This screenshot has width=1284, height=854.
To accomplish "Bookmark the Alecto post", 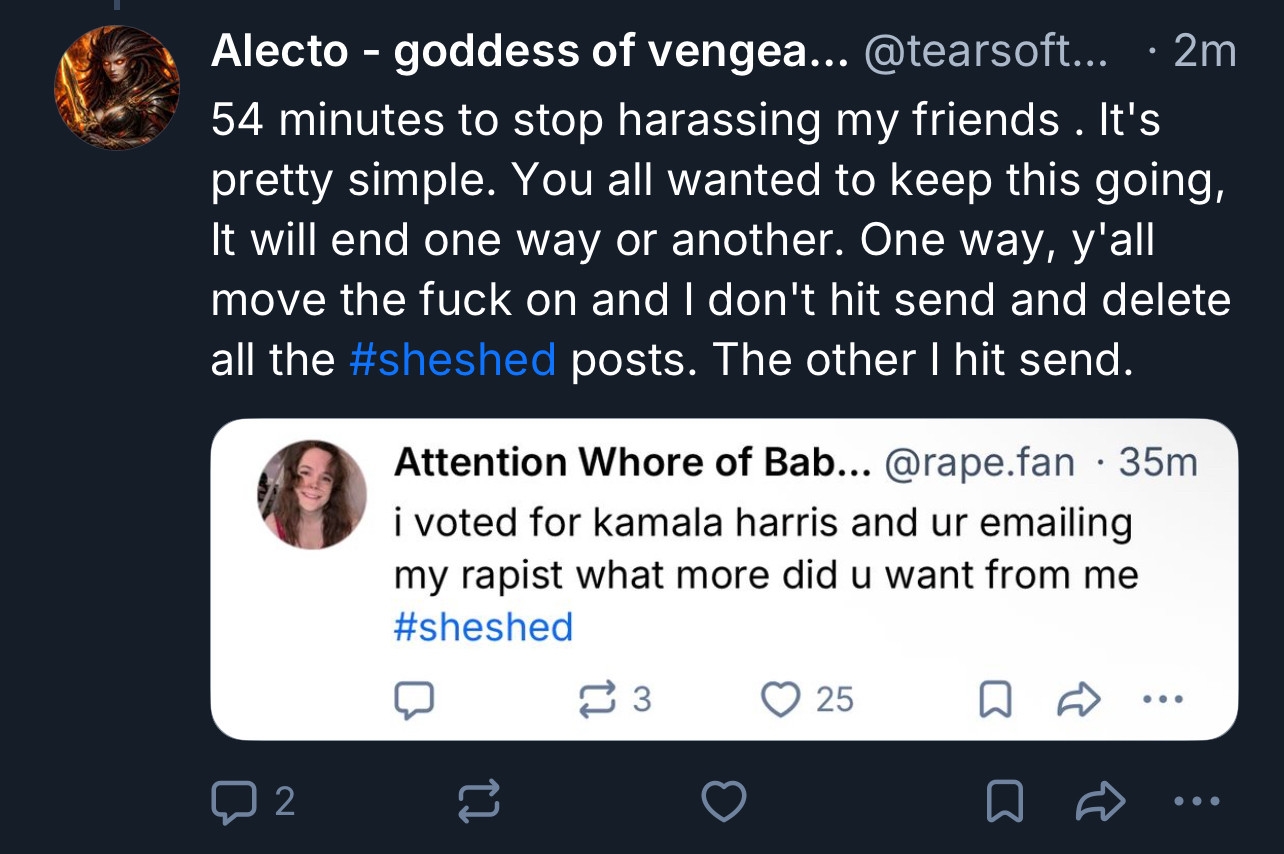I will tap(1002, 801).
